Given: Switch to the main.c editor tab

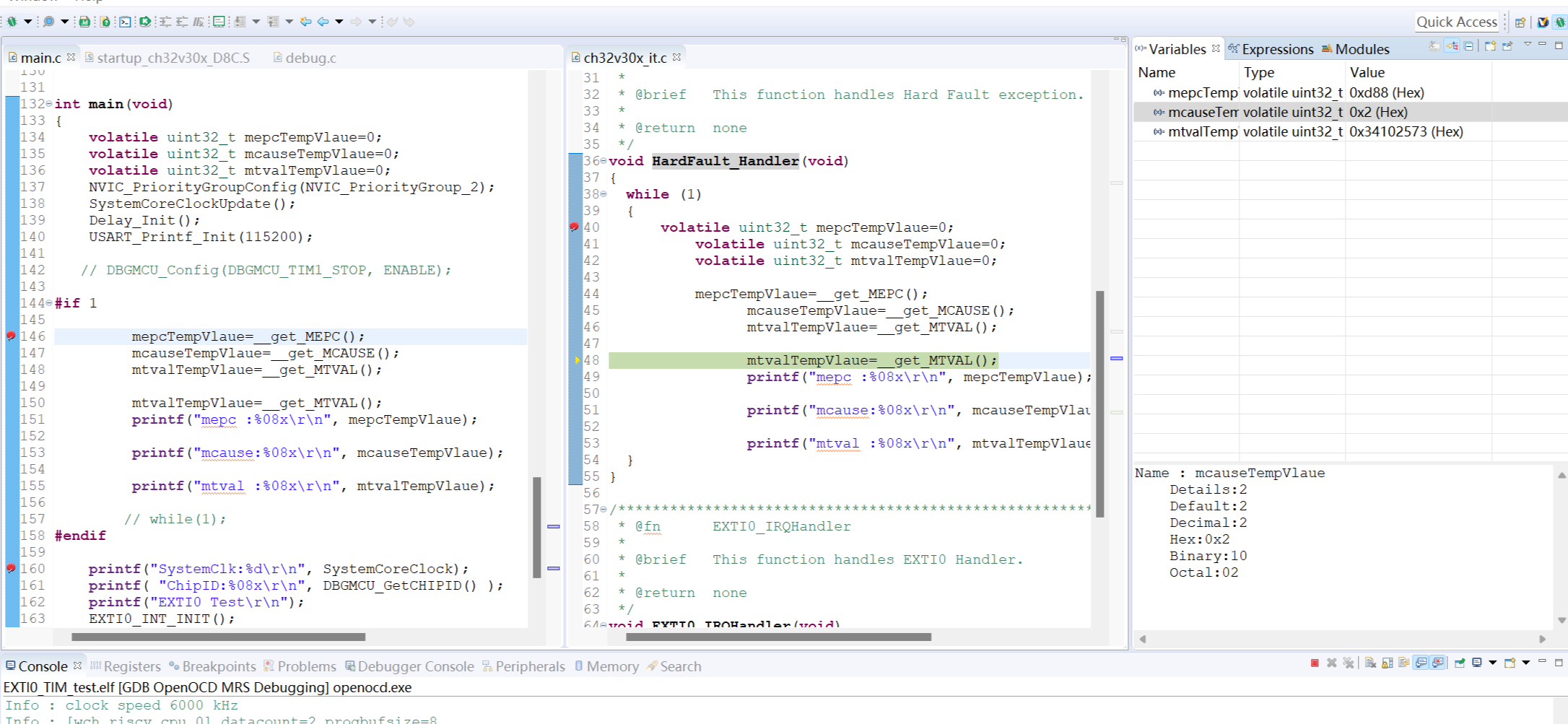Looking at the screenshot, I should click(40, 58).
